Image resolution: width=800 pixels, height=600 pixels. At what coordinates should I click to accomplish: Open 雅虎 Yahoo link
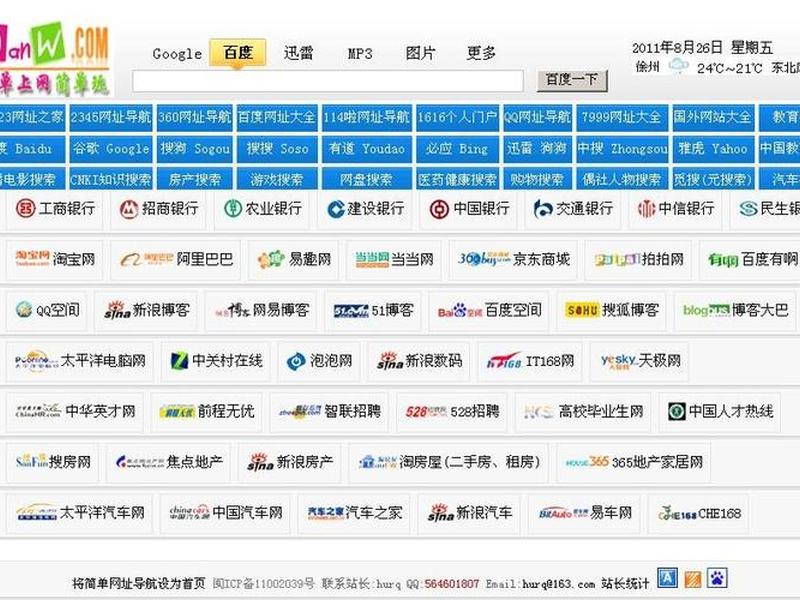(713, 148)
